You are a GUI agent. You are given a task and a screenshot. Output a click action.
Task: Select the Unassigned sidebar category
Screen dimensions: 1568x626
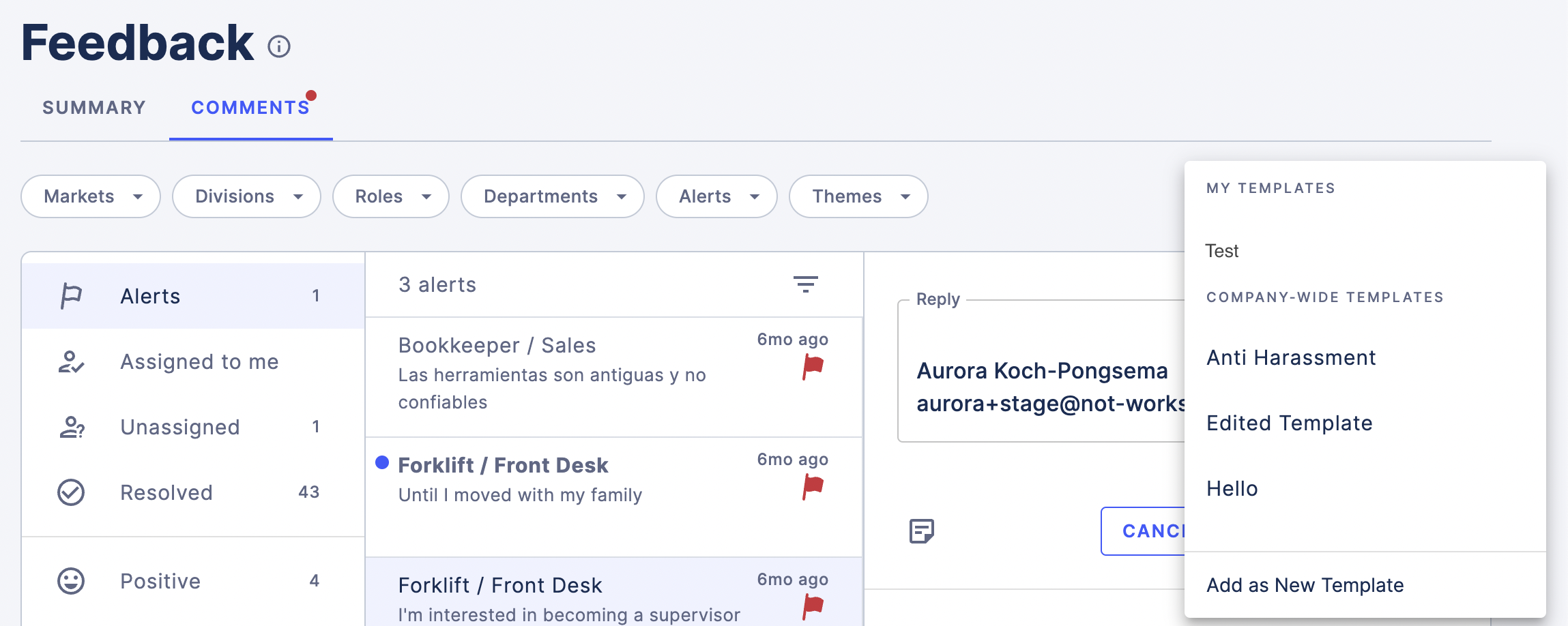click(193, 427)
